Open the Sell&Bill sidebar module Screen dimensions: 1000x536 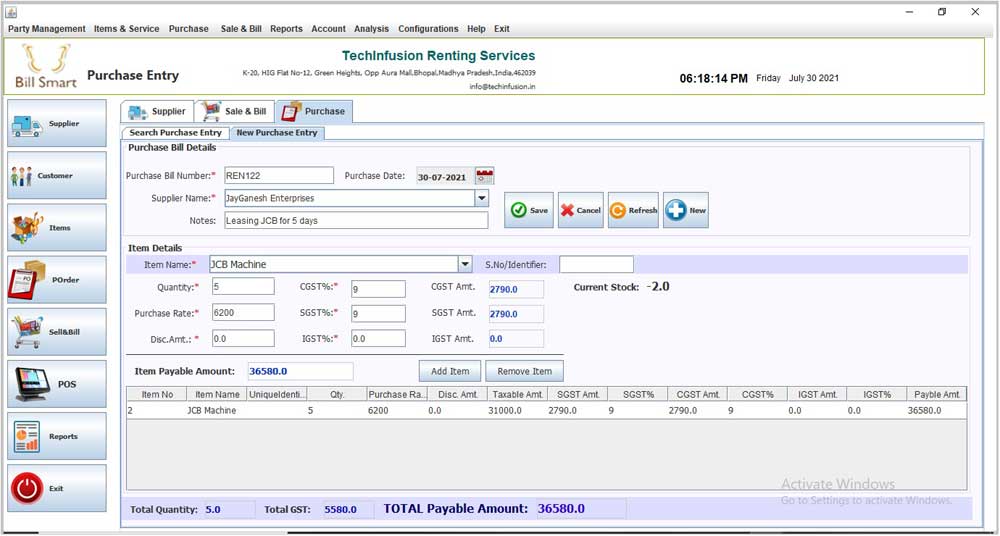[57, 332]
